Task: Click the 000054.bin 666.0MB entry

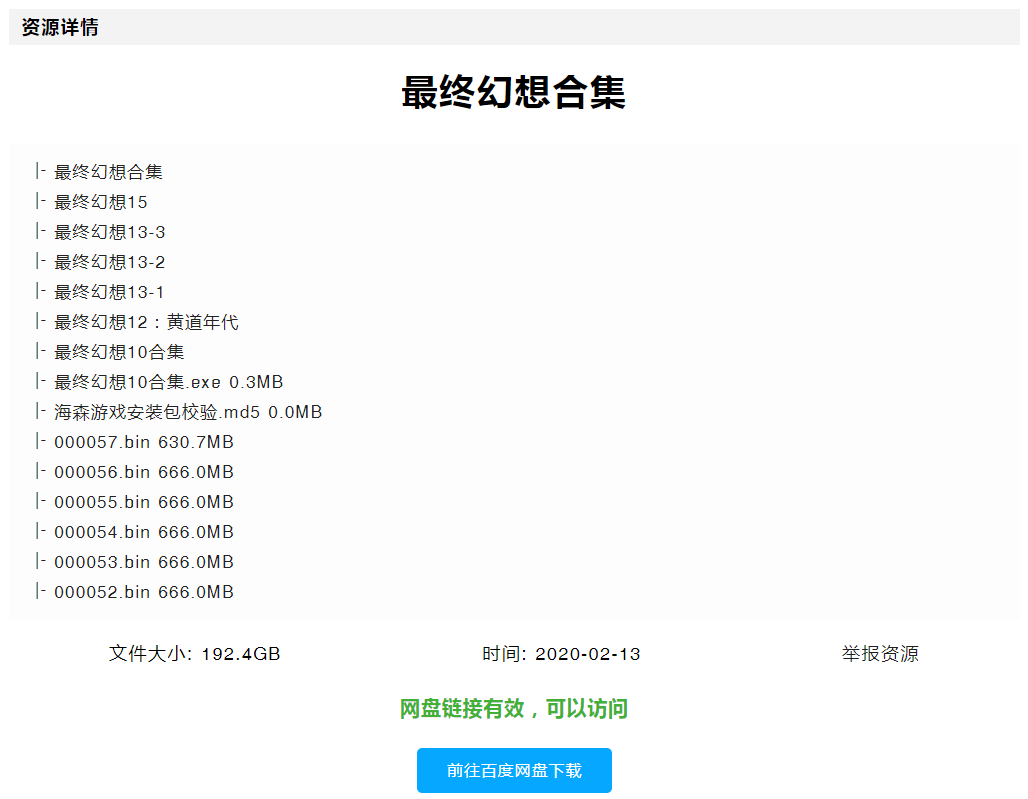Action: coord(144,532)
